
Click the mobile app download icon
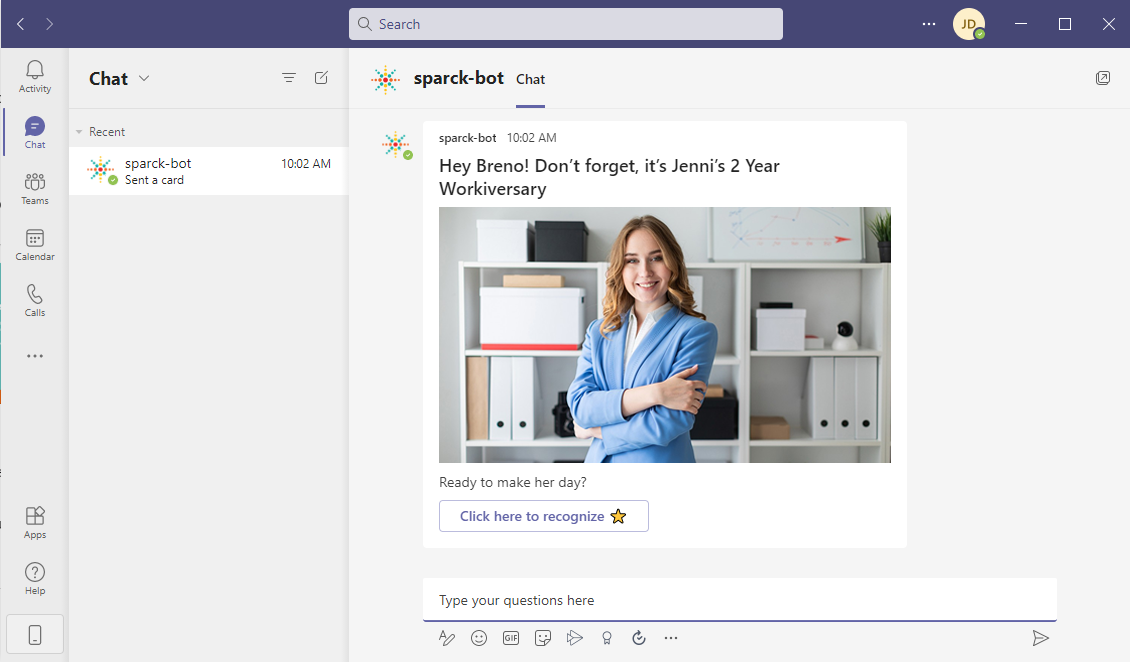[35, 635]
